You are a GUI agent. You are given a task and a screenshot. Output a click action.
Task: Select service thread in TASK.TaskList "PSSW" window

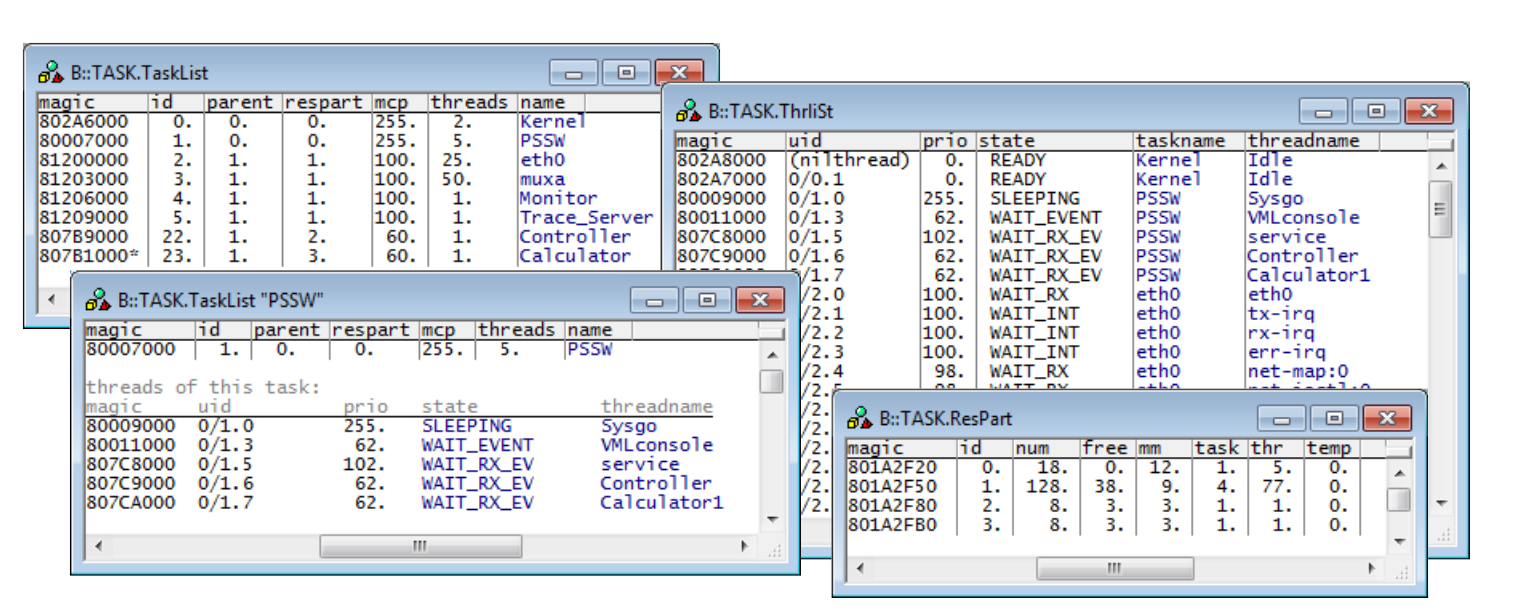[640, 464]
